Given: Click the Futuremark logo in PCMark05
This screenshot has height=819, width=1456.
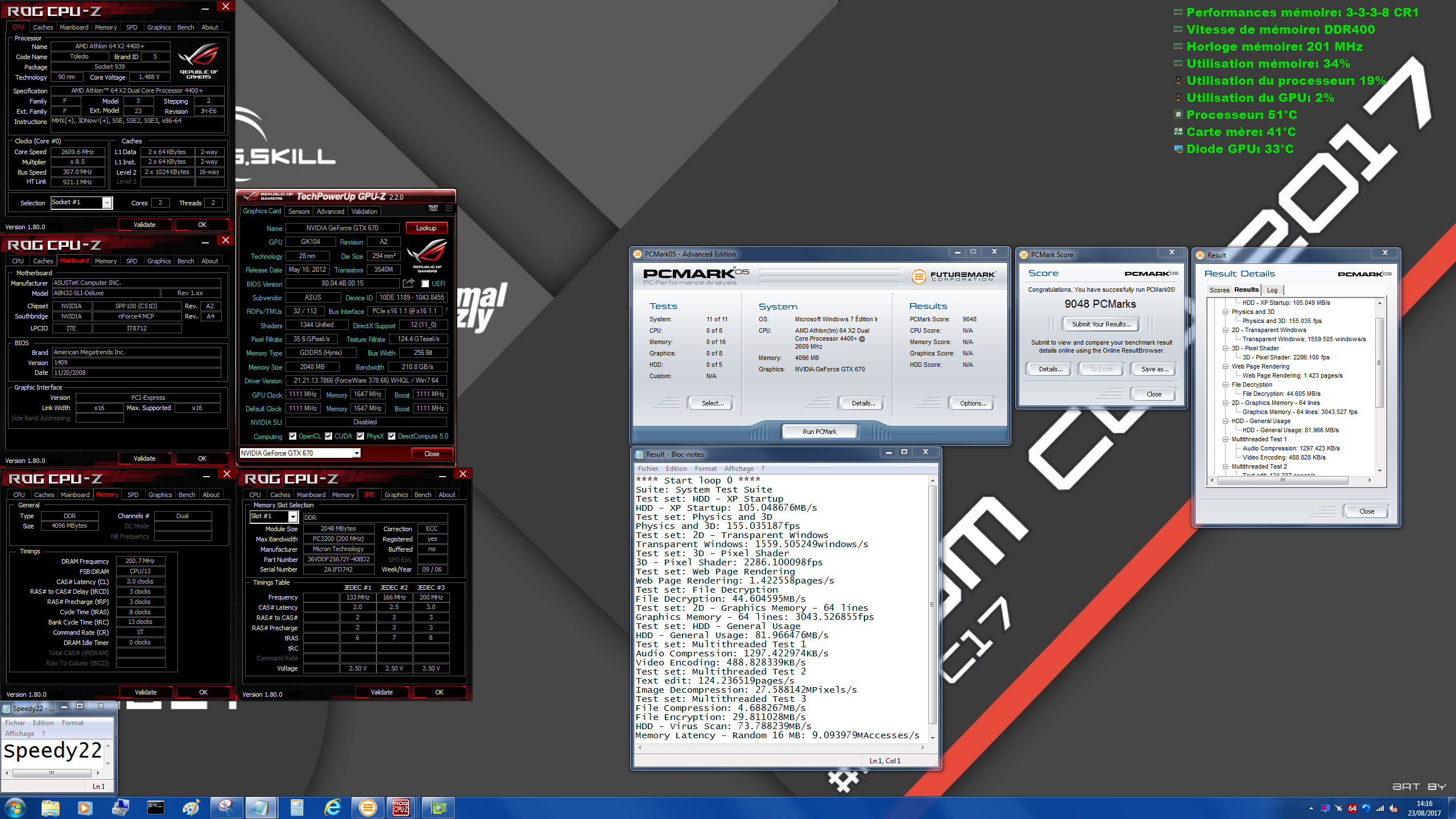Looking at the screenshot, I should [953, 276].
